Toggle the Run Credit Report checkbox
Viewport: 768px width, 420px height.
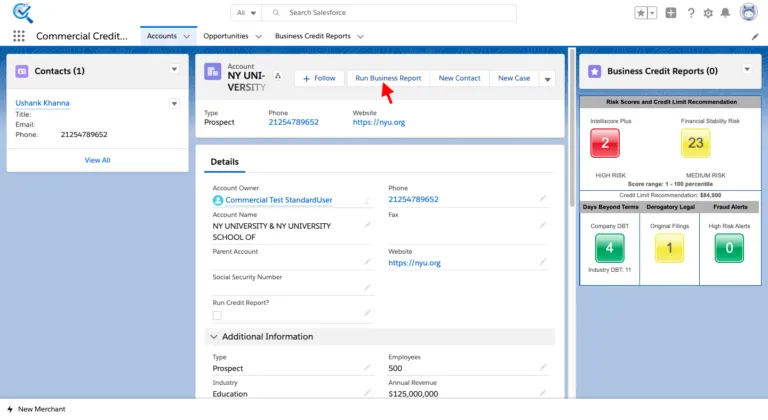[217, 316]
